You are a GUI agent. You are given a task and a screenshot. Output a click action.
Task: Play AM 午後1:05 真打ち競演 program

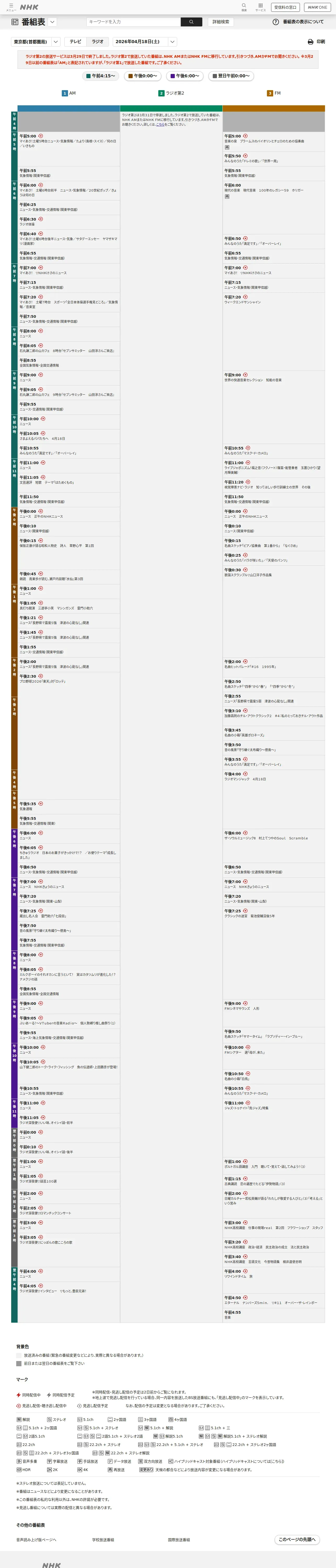[41, 603]
